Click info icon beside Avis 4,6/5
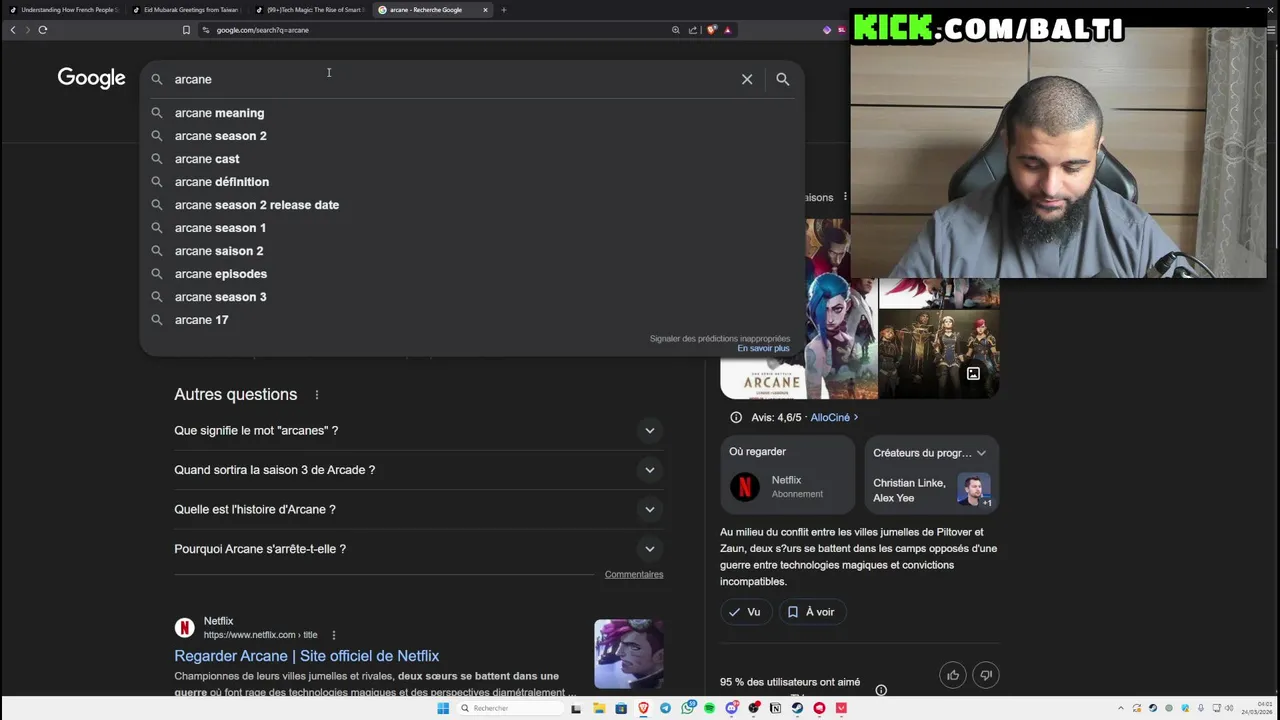1280x720 pixels. [736, 417]
